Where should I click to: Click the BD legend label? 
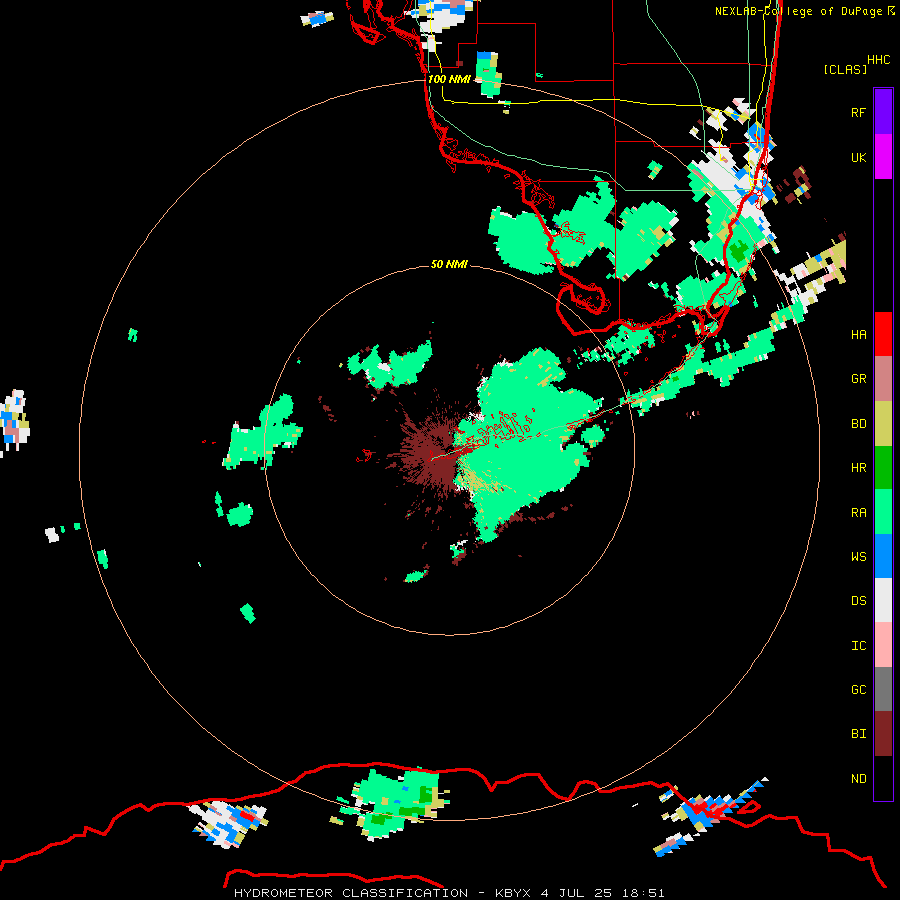858,424
